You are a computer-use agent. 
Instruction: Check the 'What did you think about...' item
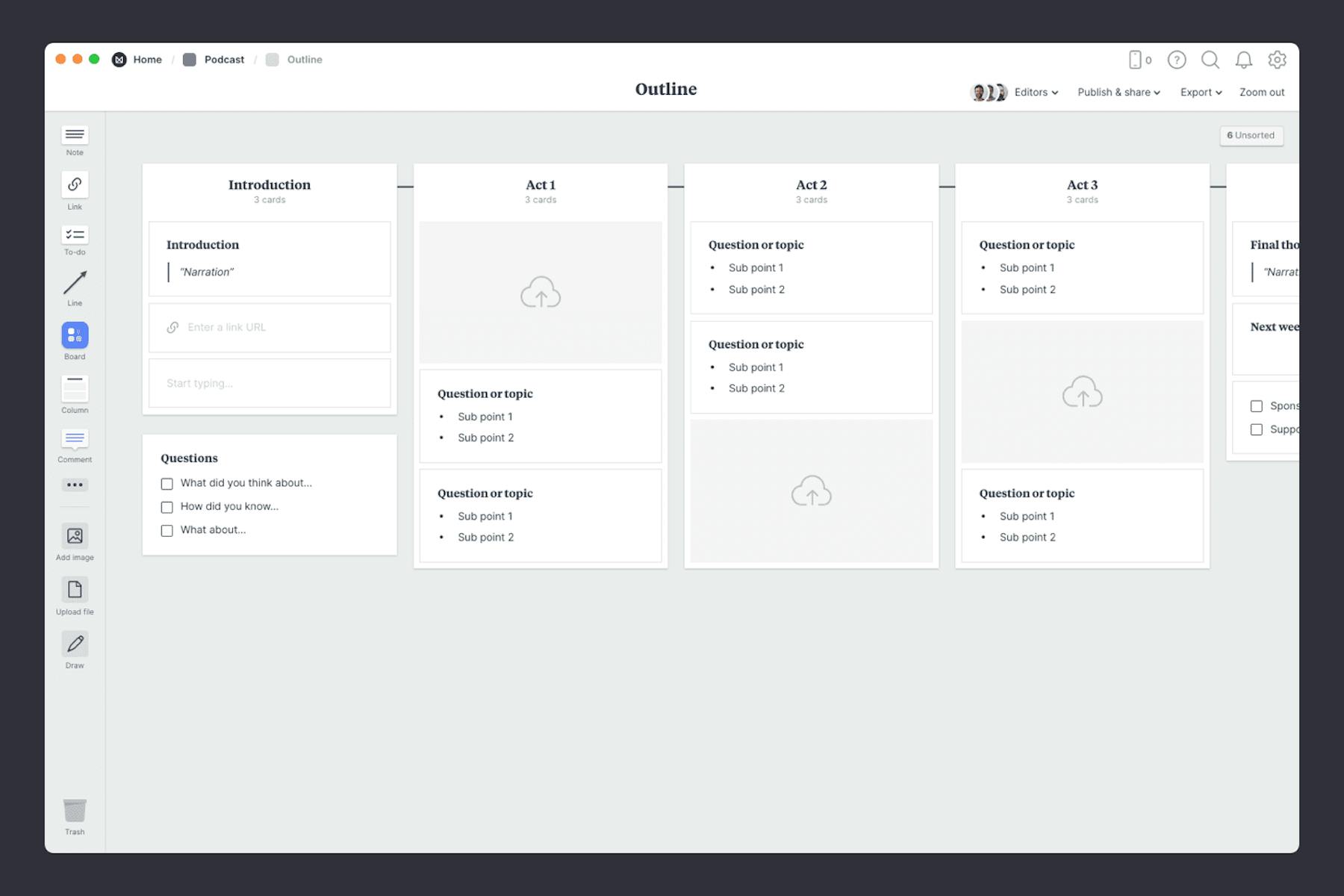tap(167, 484)
